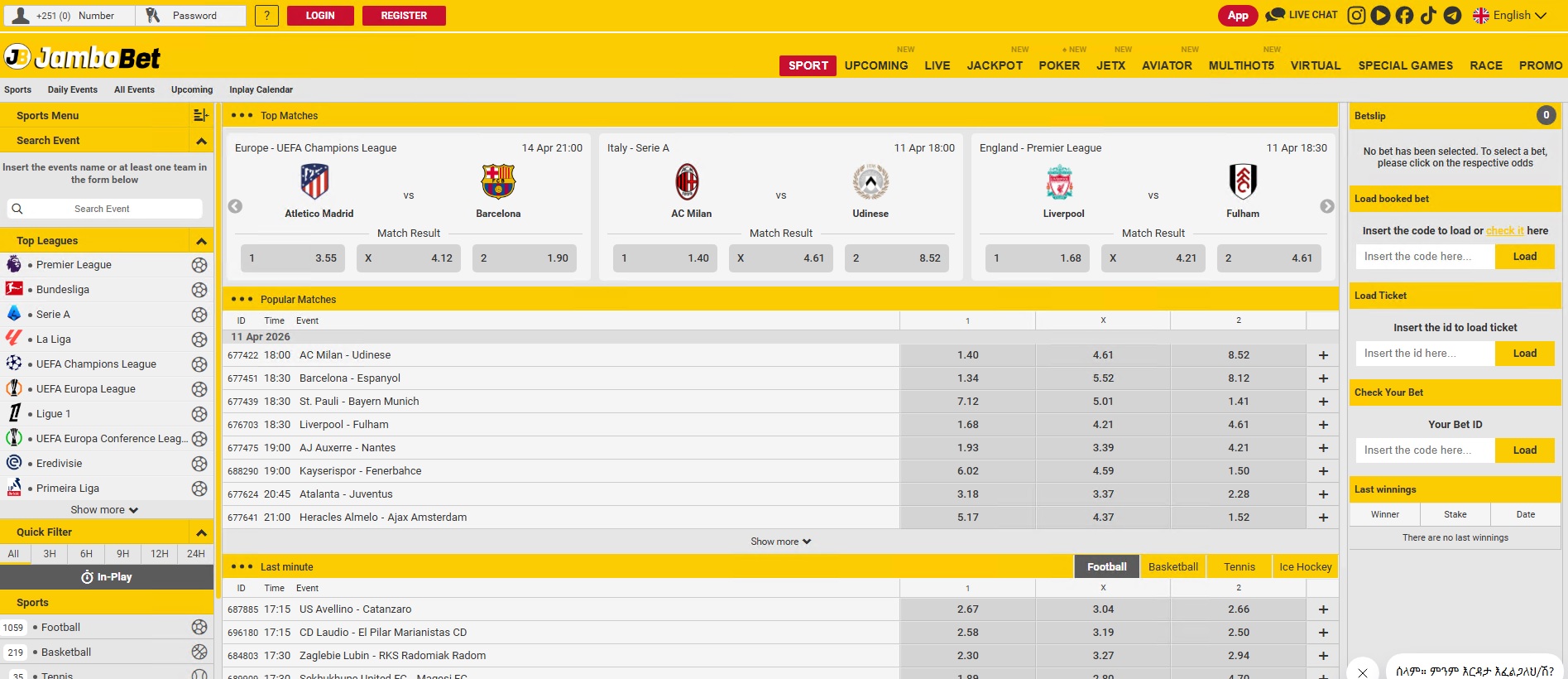
Task: Select odds 1.50 for Fenerbahce win
Action: pyautogui.click(x=1238, y=471)
